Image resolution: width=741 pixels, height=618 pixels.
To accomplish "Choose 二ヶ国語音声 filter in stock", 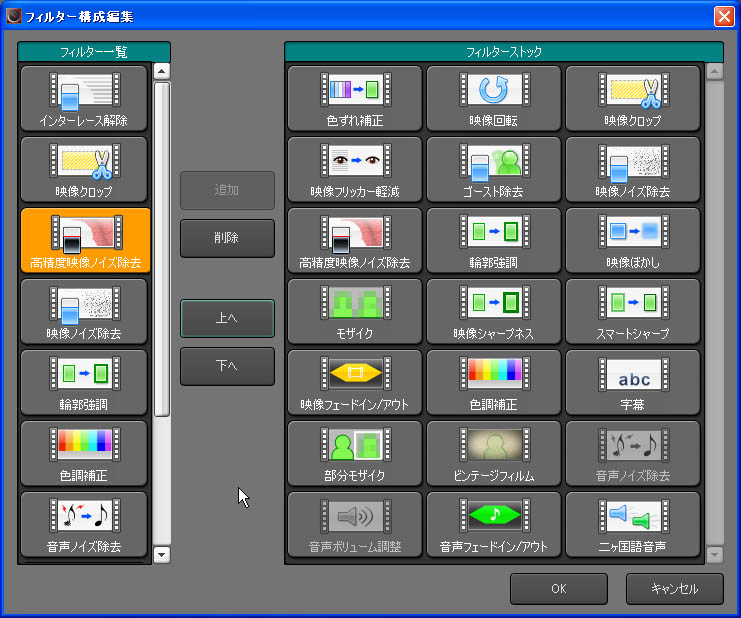I will coord(633,524).
